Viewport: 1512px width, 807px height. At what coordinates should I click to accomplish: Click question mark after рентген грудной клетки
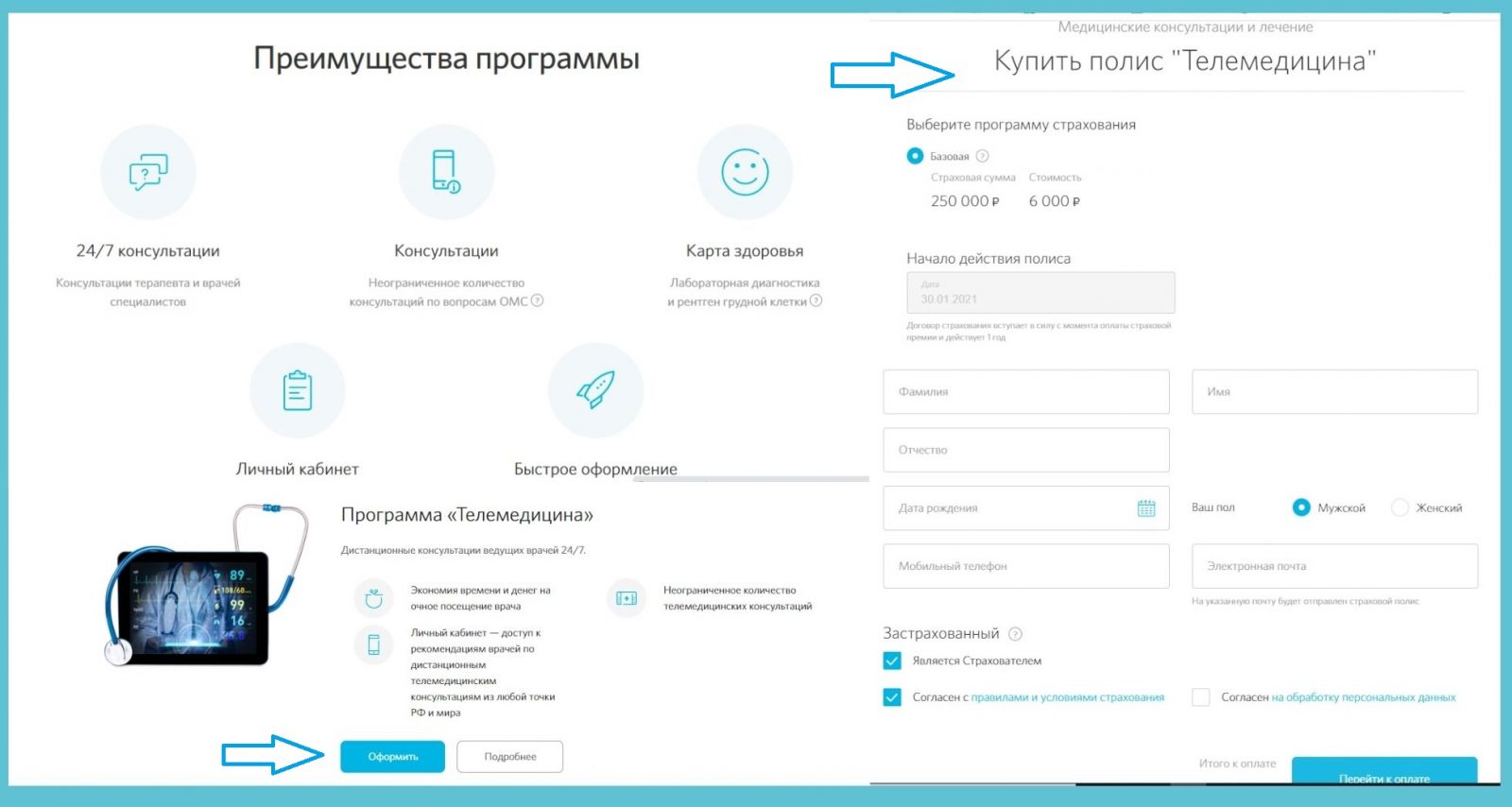tap(816, 300)
